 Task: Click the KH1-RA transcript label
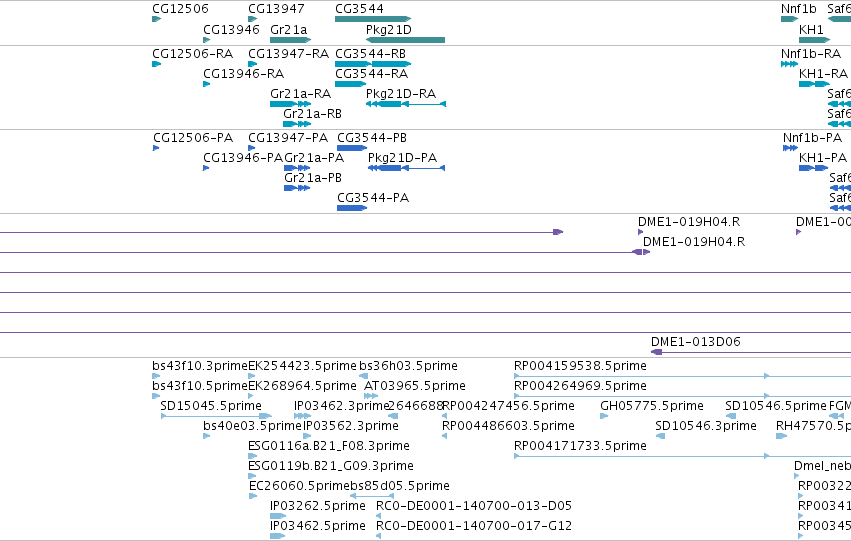tap(823, 74)
